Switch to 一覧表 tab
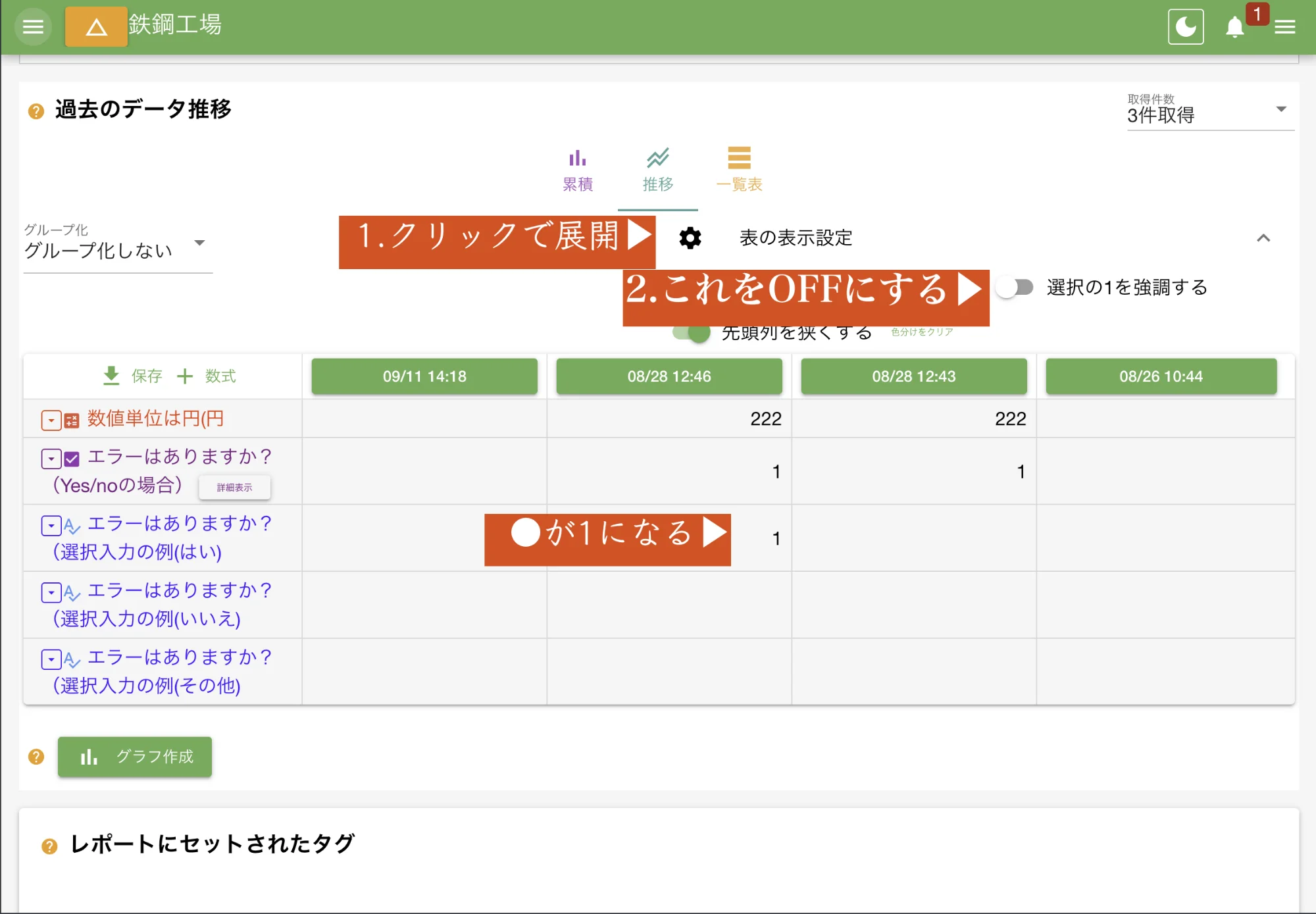This screenshot has height=914, width=1316. coord(739,169)
